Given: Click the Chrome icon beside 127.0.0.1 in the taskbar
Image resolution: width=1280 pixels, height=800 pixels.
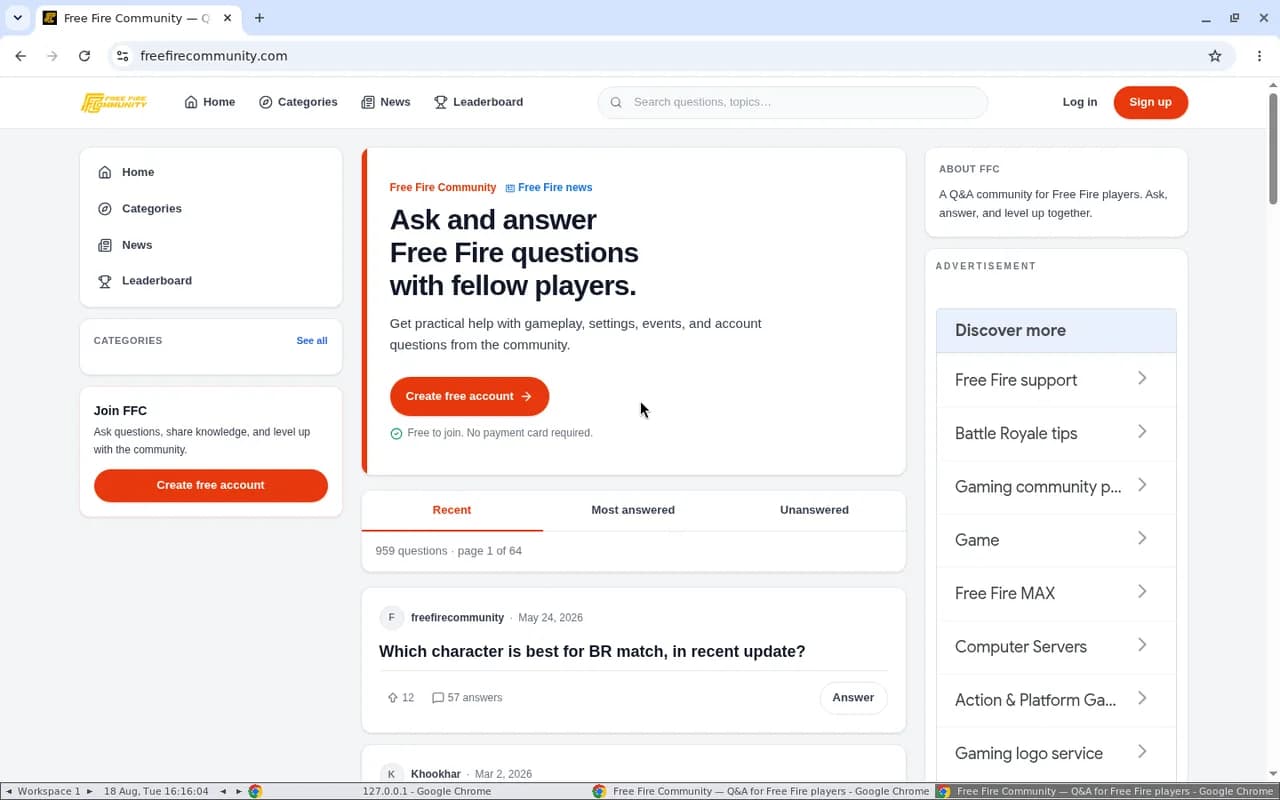Looking at the screenshot, I should 255,791.
